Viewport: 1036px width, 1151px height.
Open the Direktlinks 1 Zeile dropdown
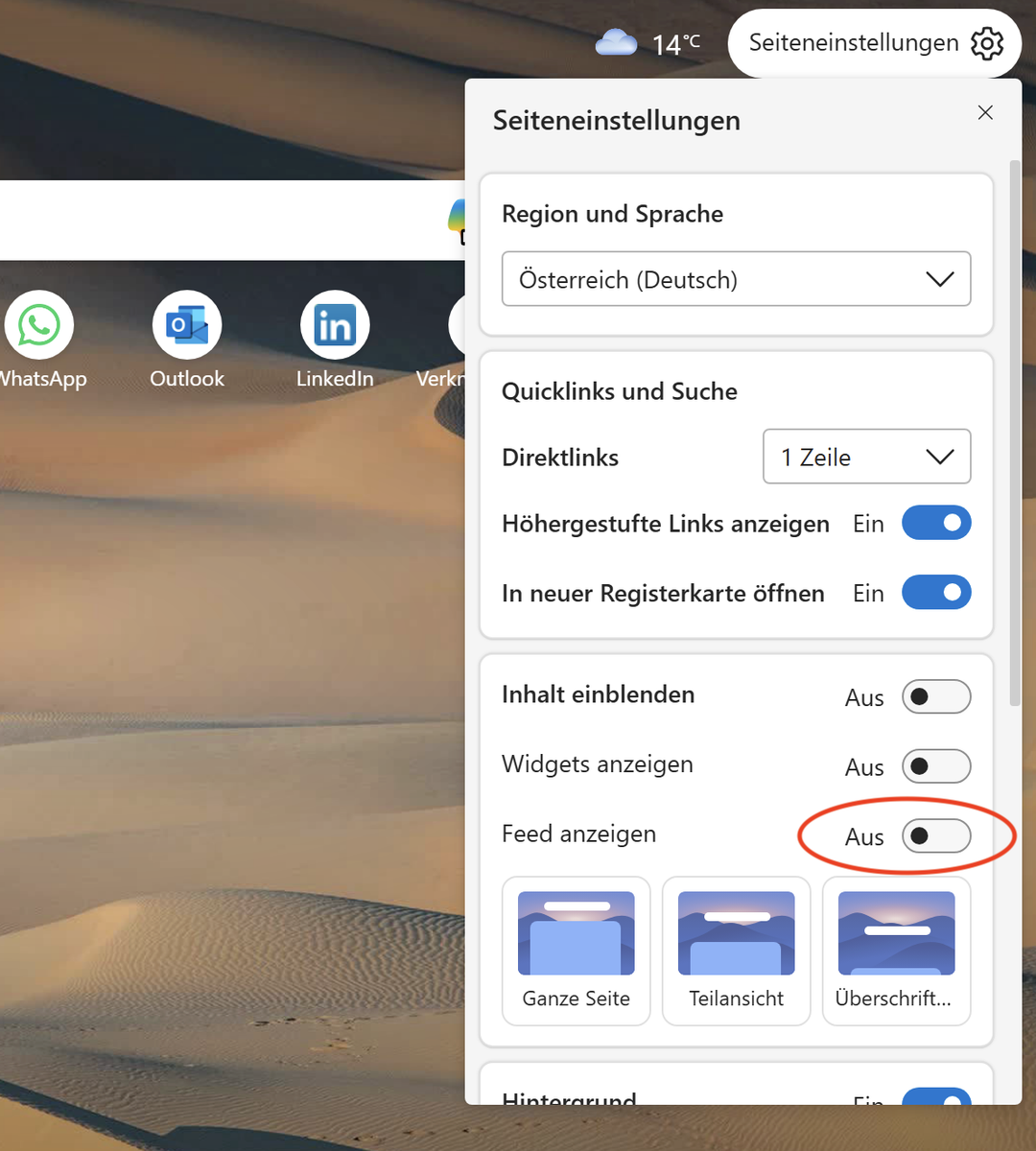point(866,457)
